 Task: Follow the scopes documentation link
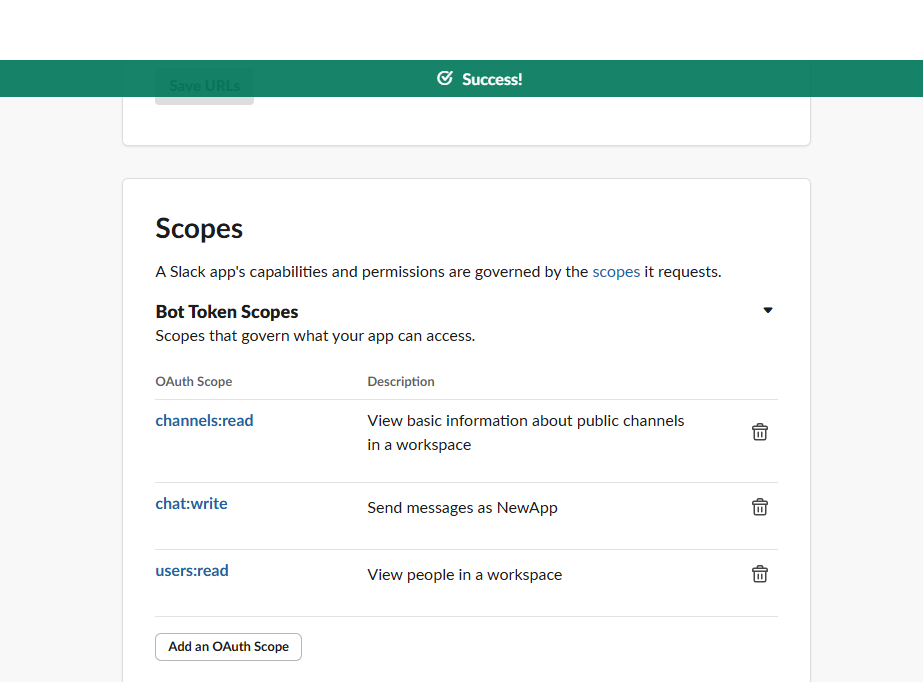(616, 271)
